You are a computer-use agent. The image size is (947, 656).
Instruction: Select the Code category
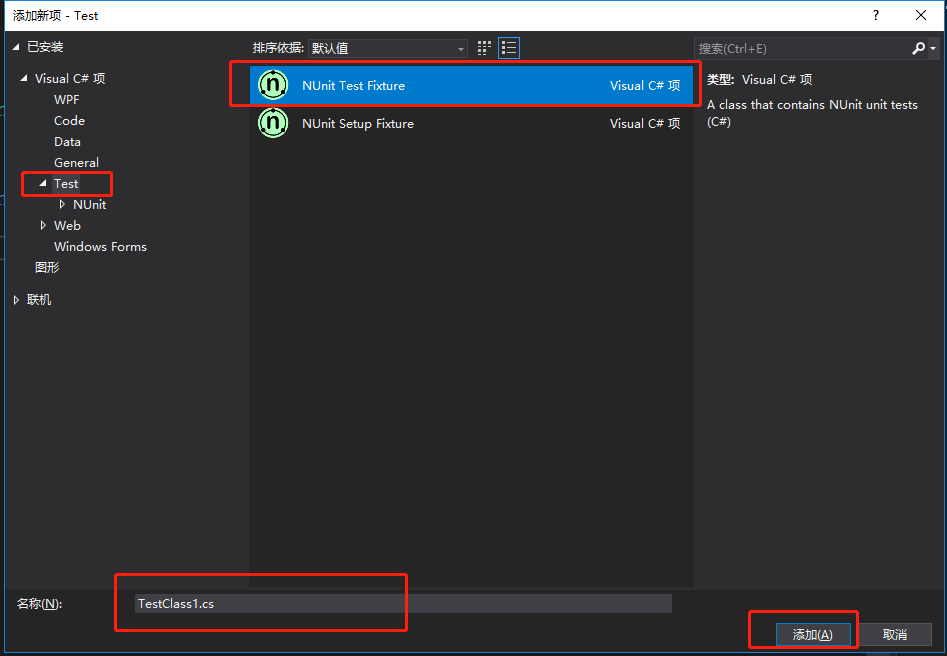pos(69,120)
